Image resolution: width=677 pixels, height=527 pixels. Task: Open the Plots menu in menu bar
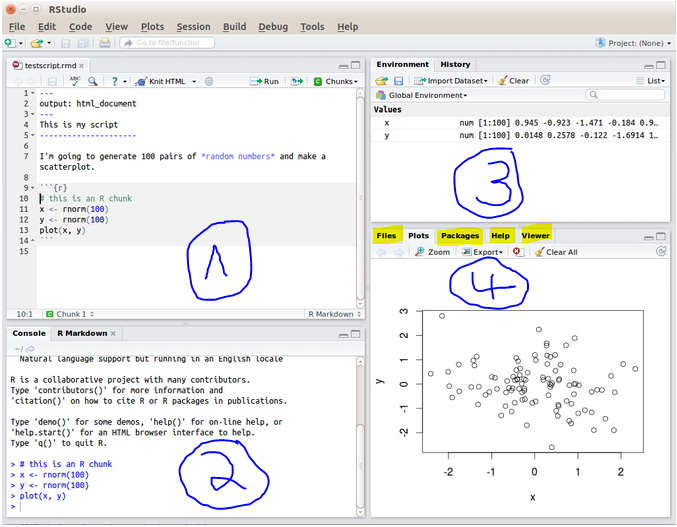point(152,27)
